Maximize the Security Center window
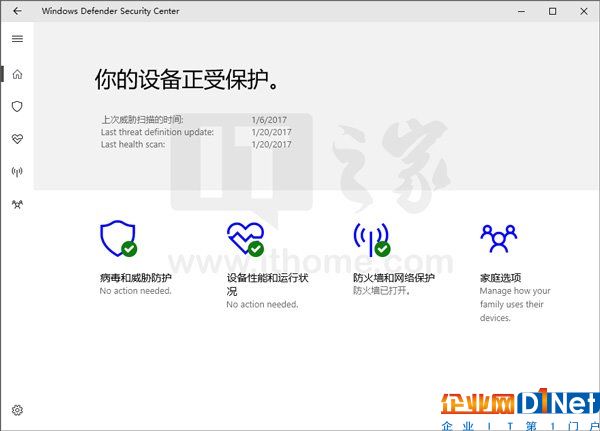The width and height of the screenshot is (600, 431). click(552, 11)
